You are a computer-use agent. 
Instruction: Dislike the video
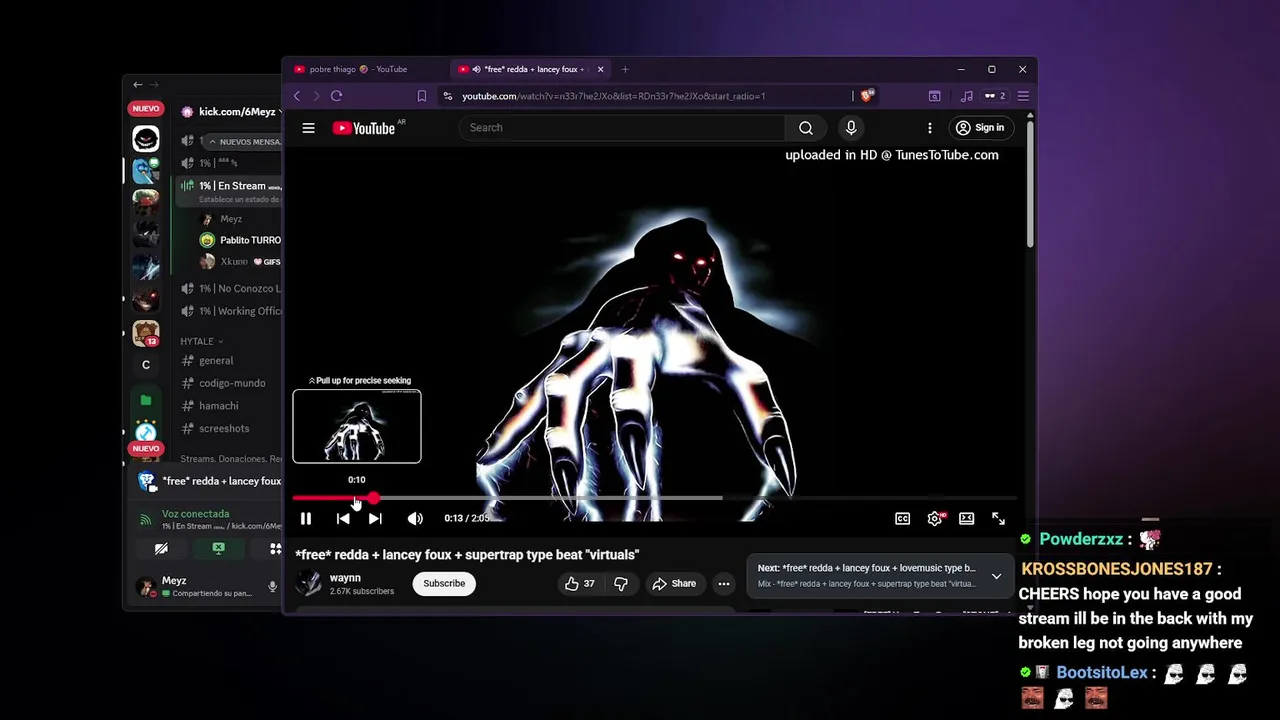(621, 584)
